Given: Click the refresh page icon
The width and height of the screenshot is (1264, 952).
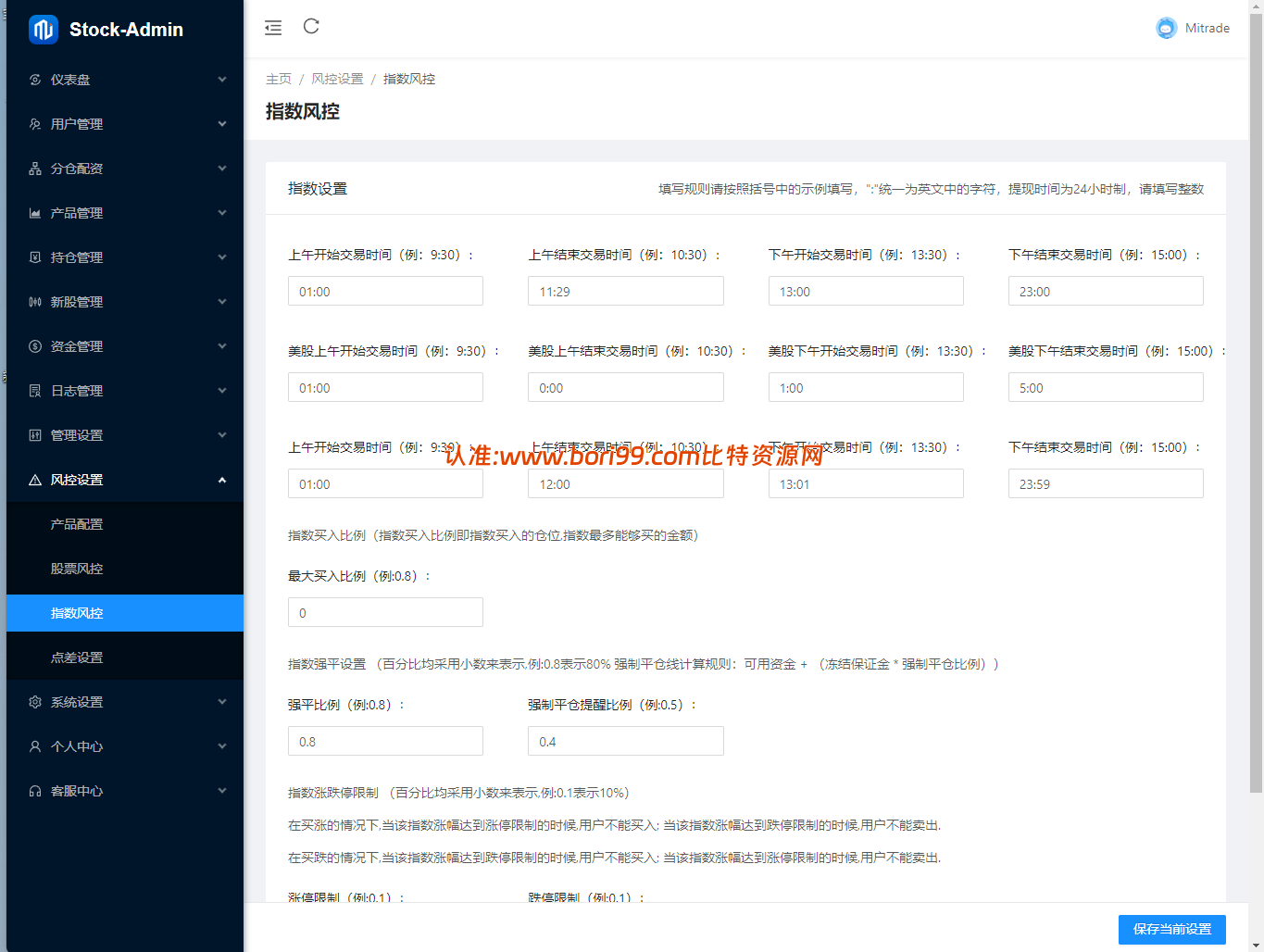Looking at the screenshot, I should click(311, 27).
